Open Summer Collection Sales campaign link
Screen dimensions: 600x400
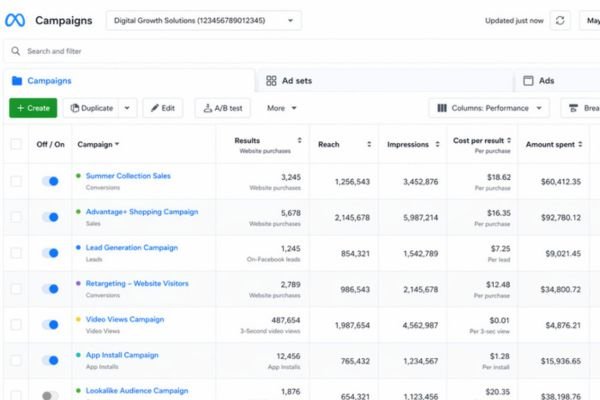(x=128, y=176)
